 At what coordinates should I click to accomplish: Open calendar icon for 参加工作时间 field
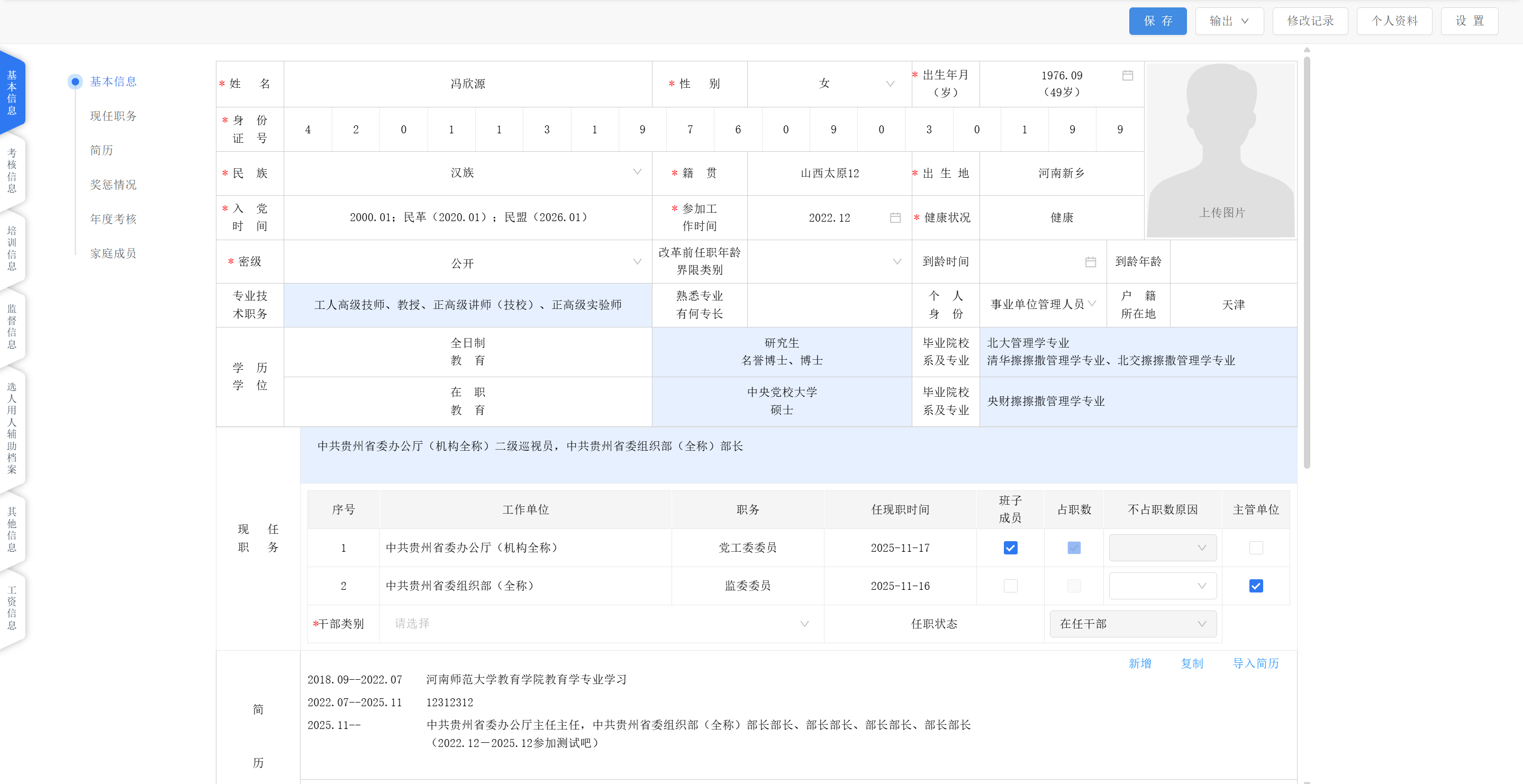point(895,217)
